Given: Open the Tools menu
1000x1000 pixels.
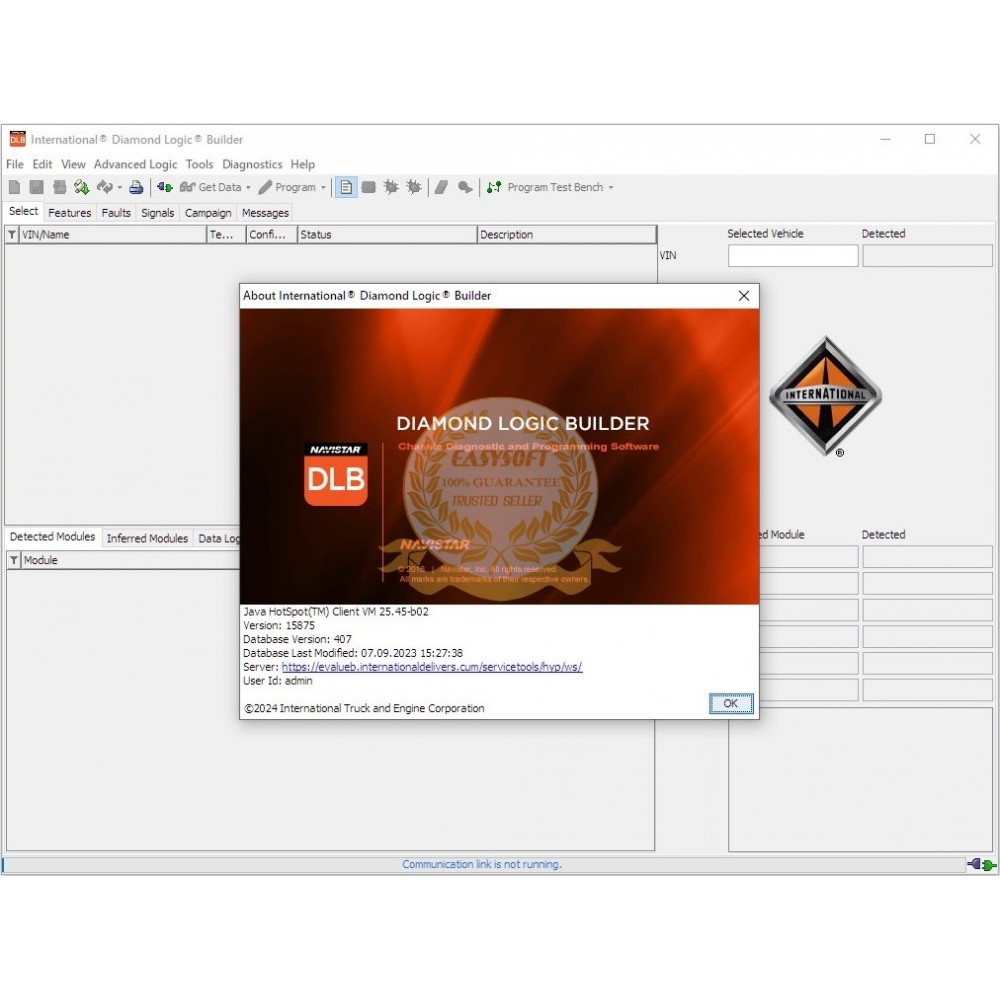Looking at the screenshot, I should (x=200, y=165).
